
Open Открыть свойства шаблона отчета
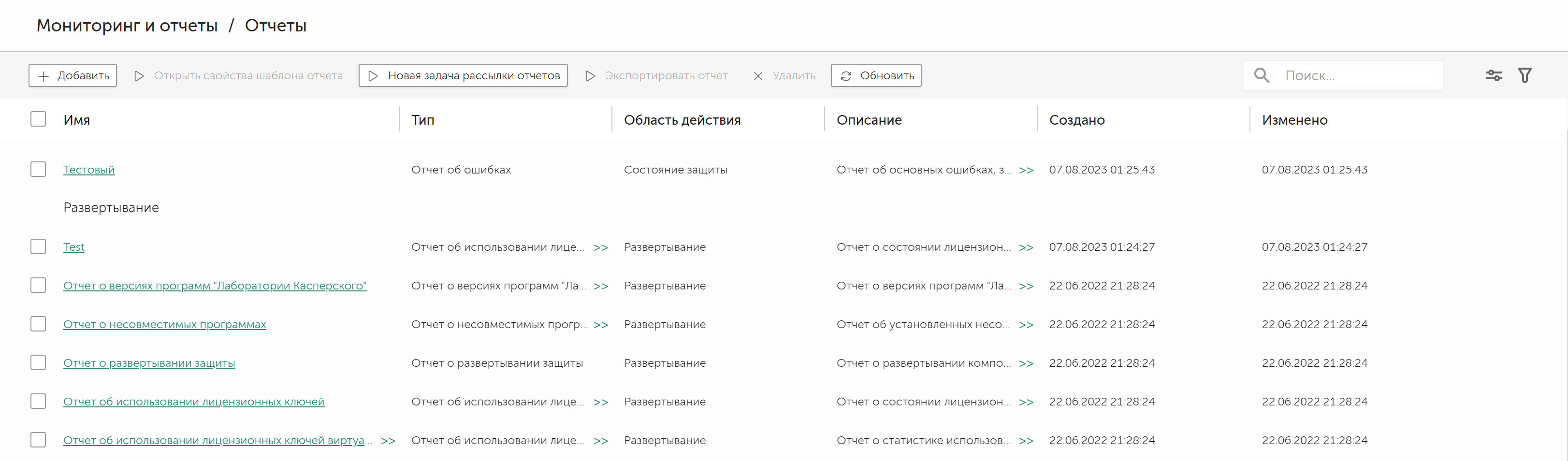point(238,75)
